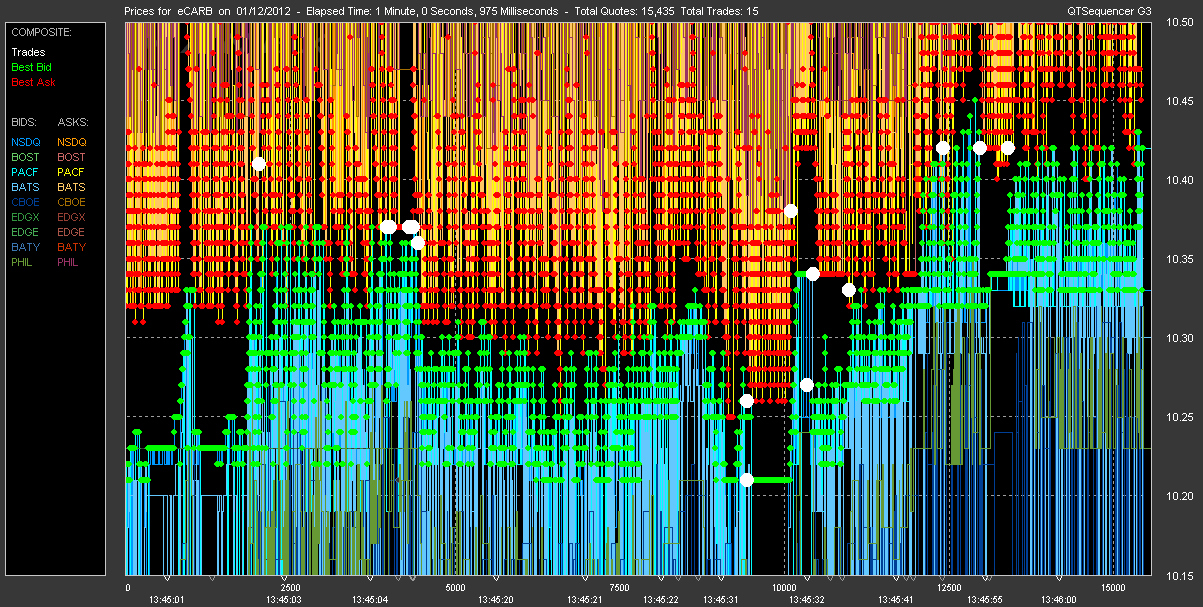Select NSDQ under the BIDS column
The width and height of the screenshot is (1203, 607).
[25, 142]
